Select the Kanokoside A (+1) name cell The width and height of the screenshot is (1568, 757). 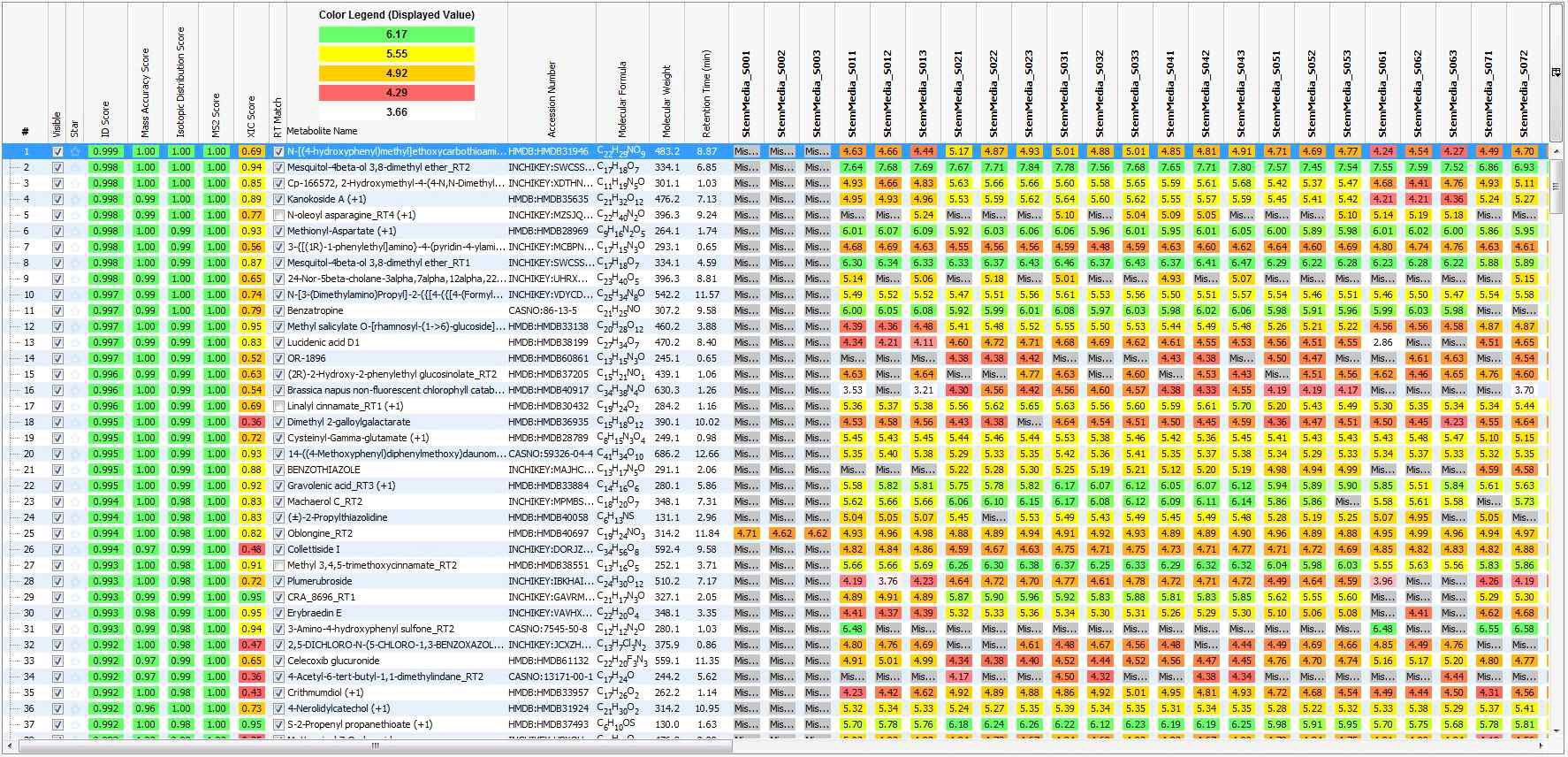coord(396,199)
